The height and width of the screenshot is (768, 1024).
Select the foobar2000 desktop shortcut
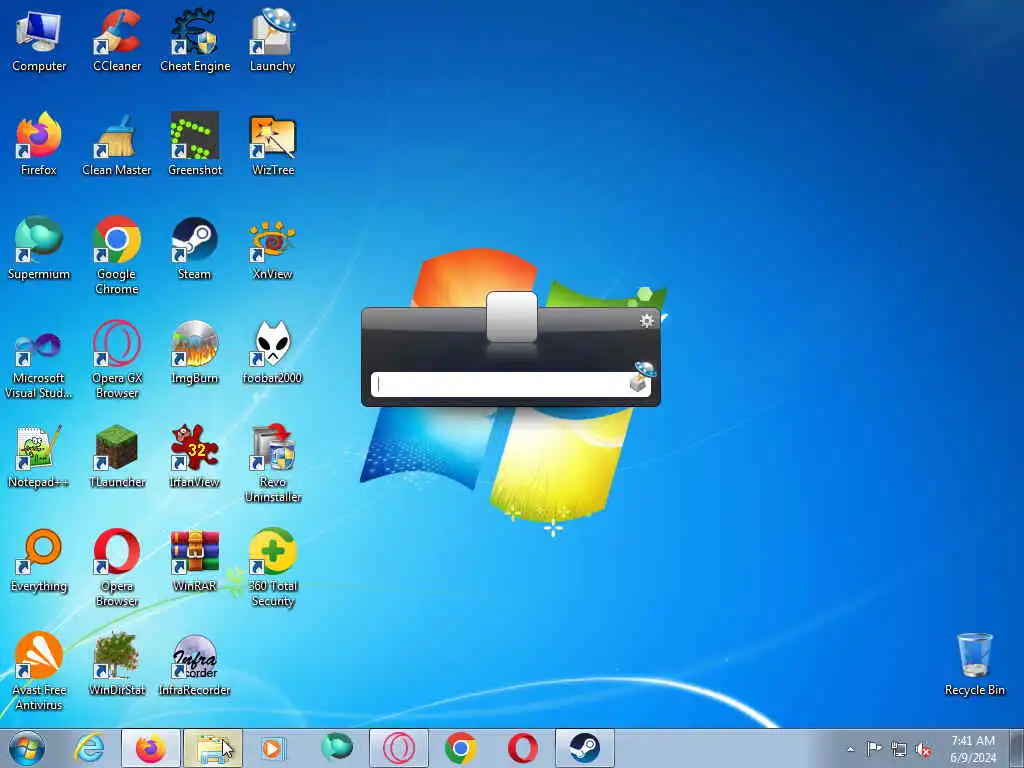tap(272, 353)
